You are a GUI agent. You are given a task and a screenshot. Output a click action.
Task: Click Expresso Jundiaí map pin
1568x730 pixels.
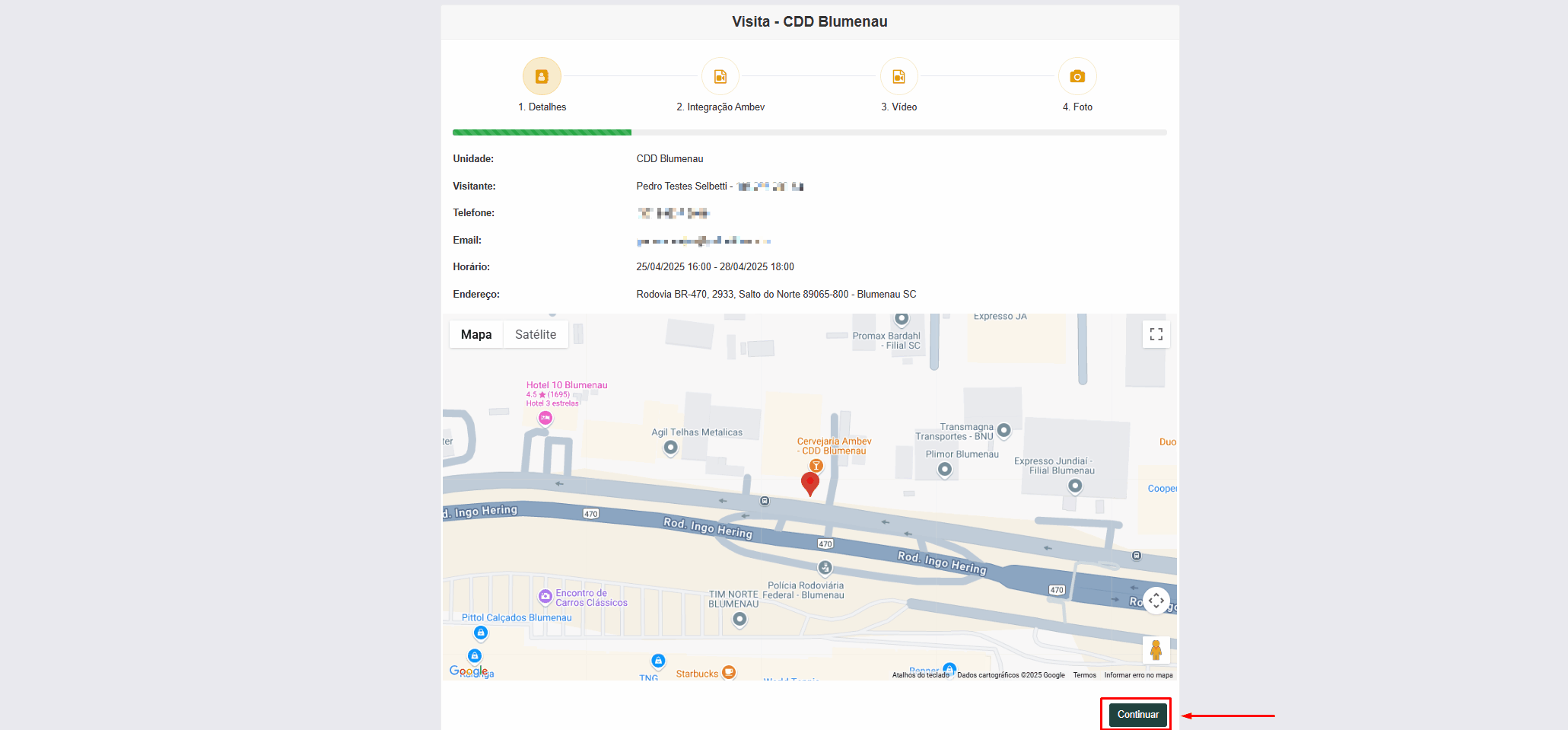point(1075,486)
